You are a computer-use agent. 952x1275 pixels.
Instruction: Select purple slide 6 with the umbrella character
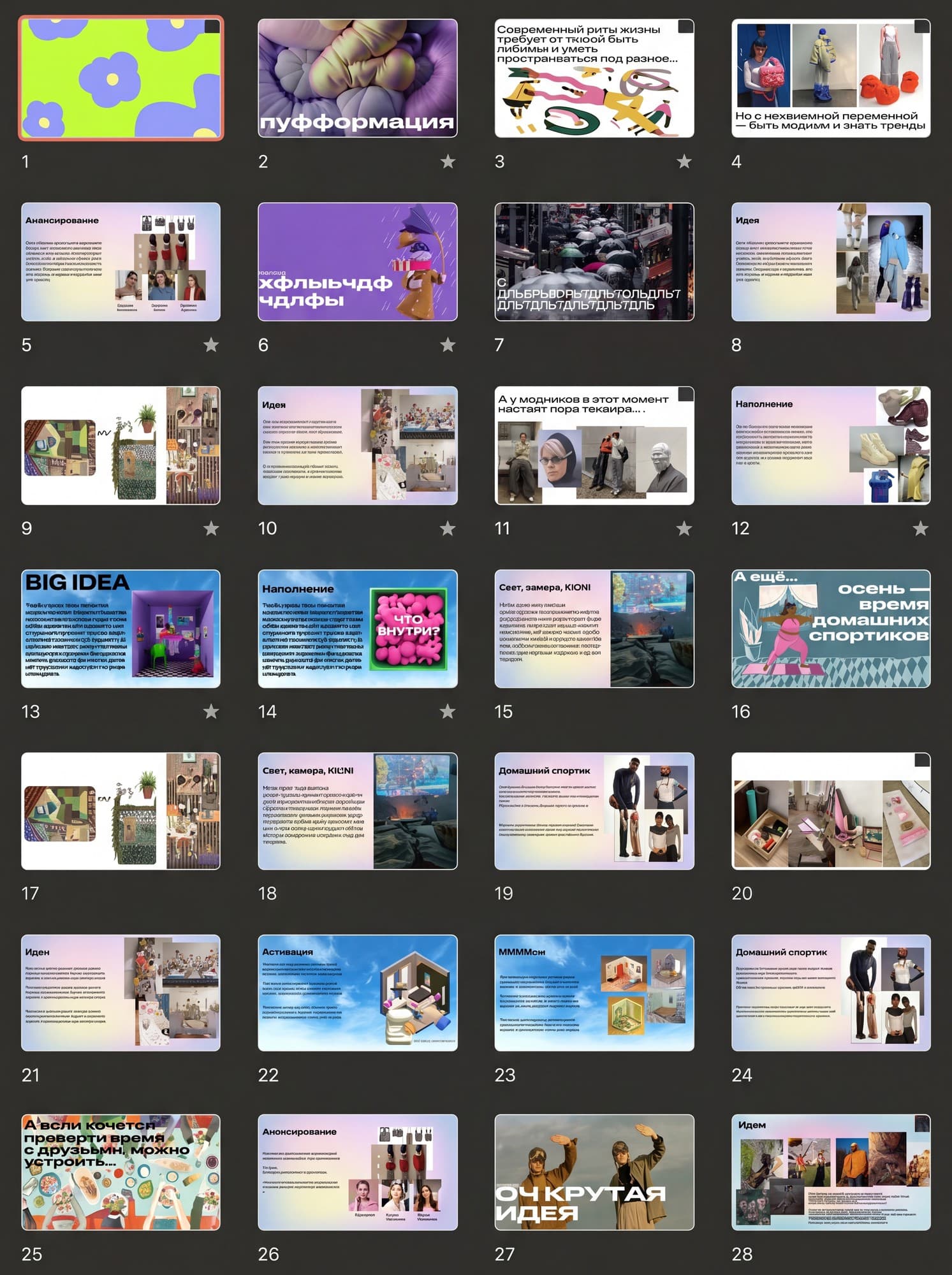pos(358,261)
